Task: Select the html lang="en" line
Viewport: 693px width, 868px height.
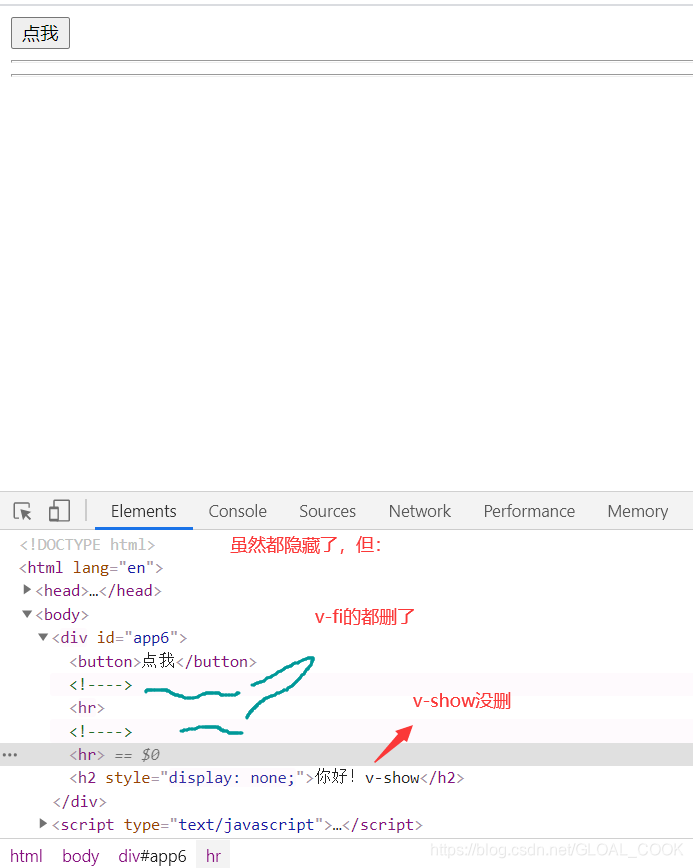Action: click(91, 568)
